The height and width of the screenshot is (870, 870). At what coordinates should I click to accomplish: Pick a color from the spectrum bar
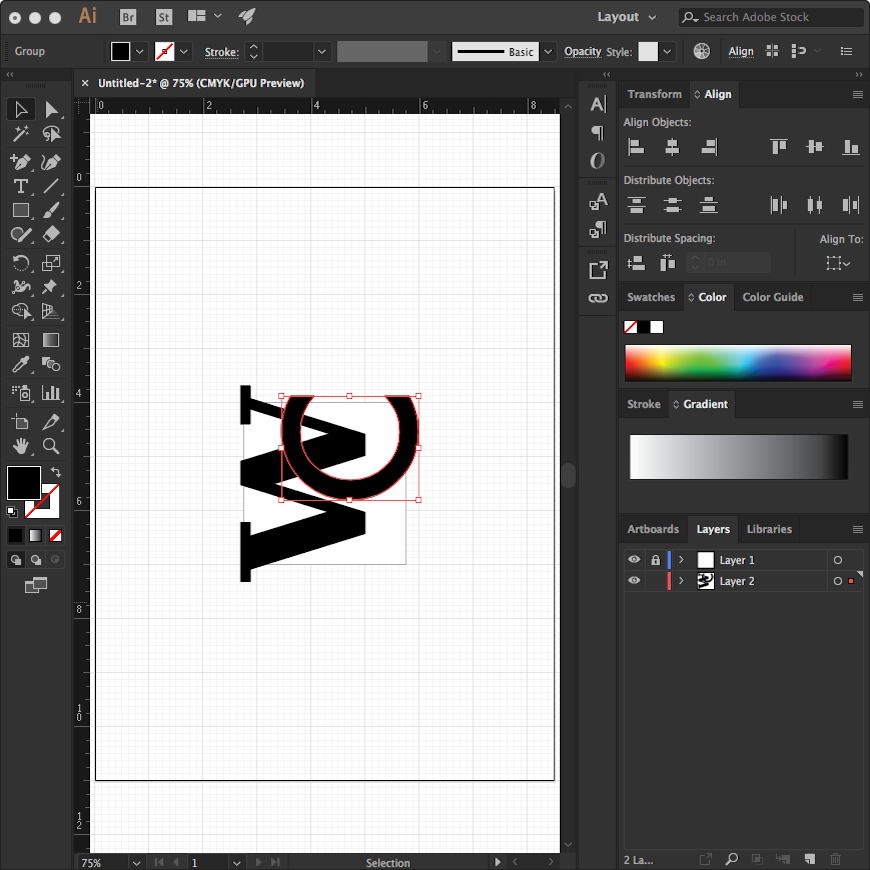pyautogui.click(x=737, y=362)
